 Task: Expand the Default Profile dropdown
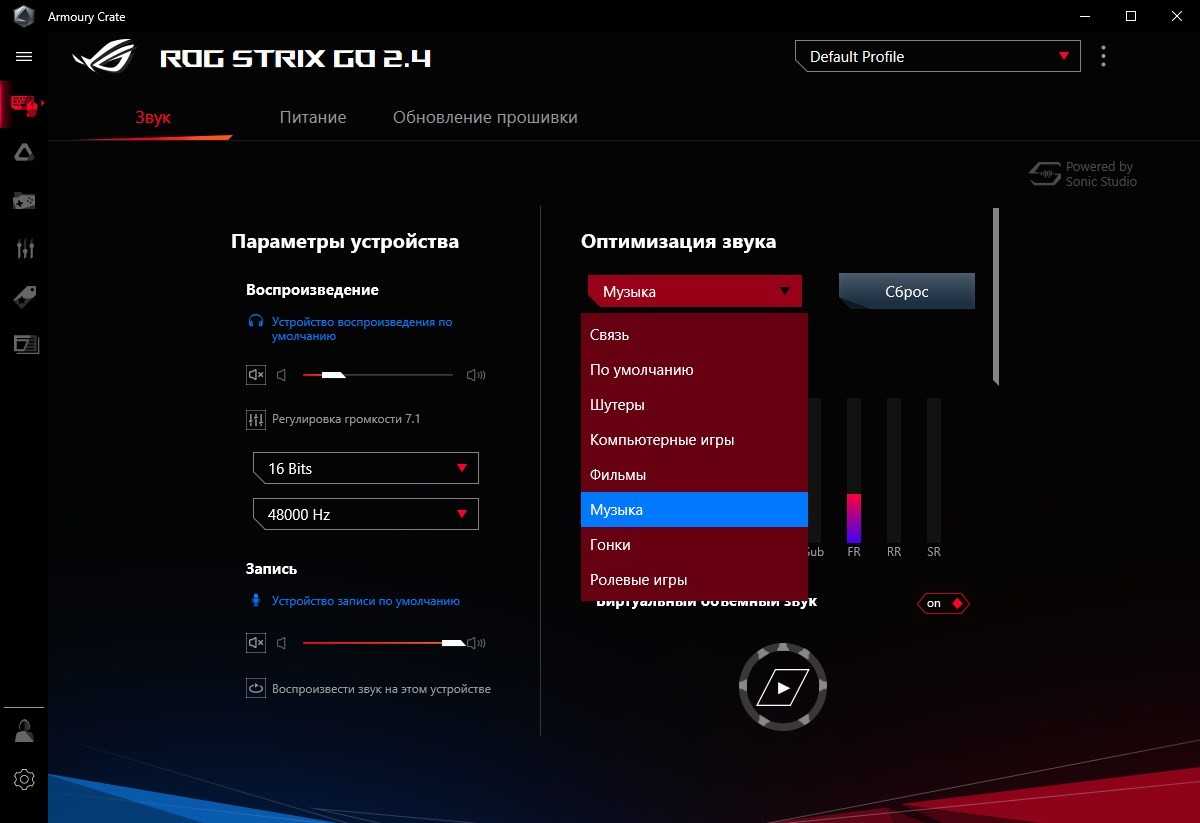pos(937,57)
